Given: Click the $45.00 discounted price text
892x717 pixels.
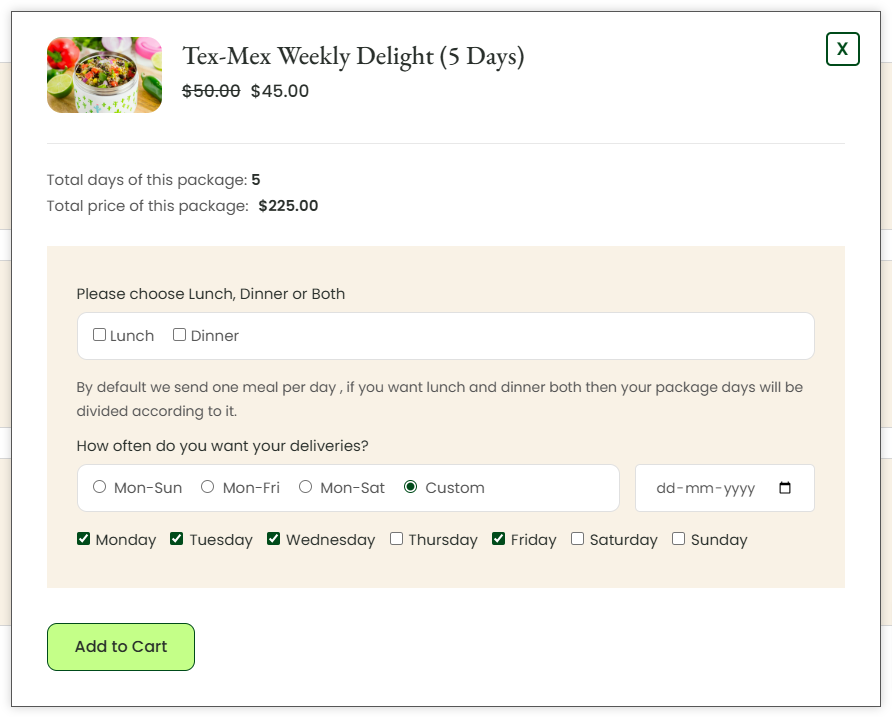Looking at the screenshot, I should [280, 91].
